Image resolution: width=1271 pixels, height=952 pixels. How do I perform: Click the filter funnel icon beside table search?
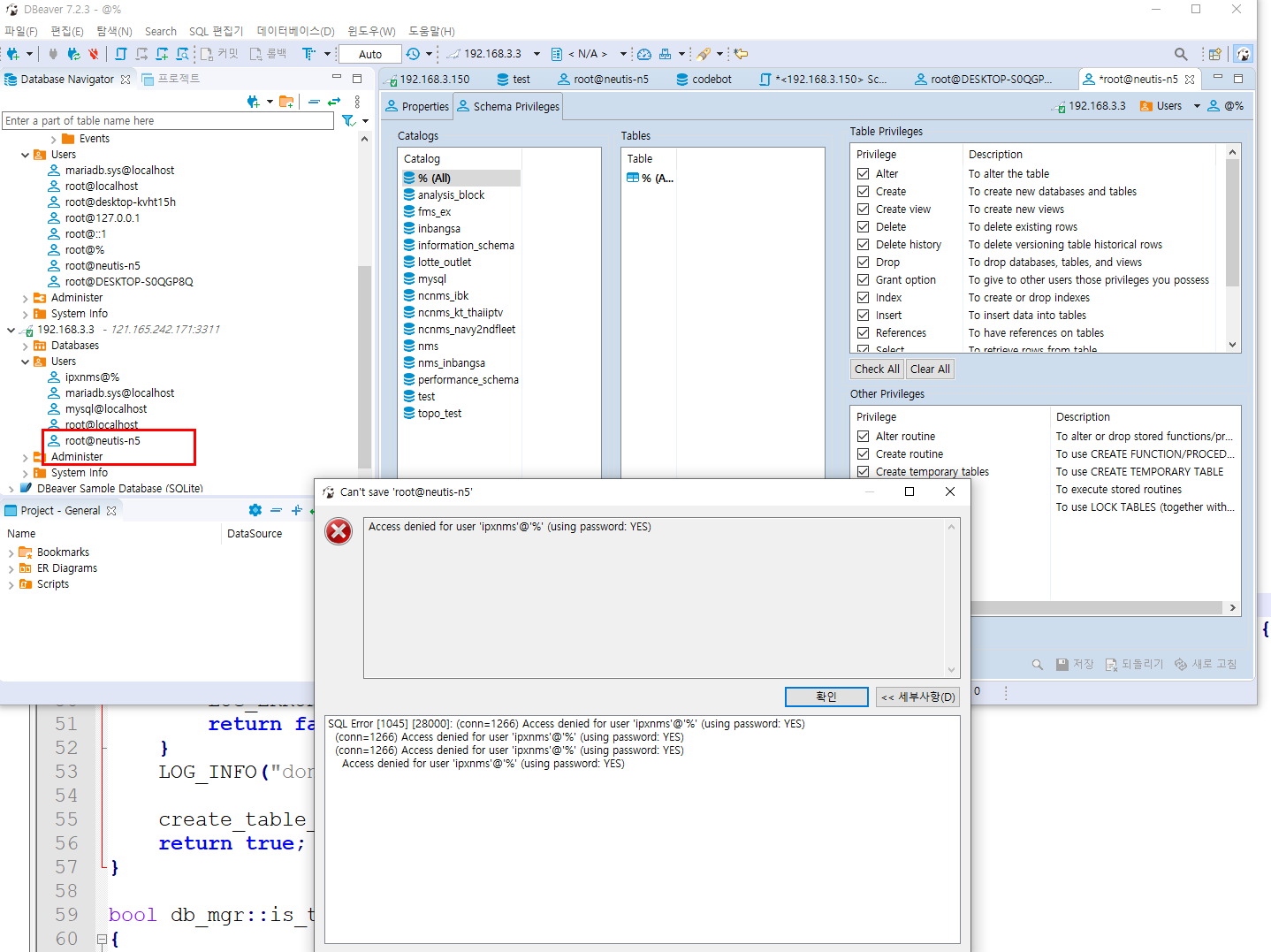(349, 120)
